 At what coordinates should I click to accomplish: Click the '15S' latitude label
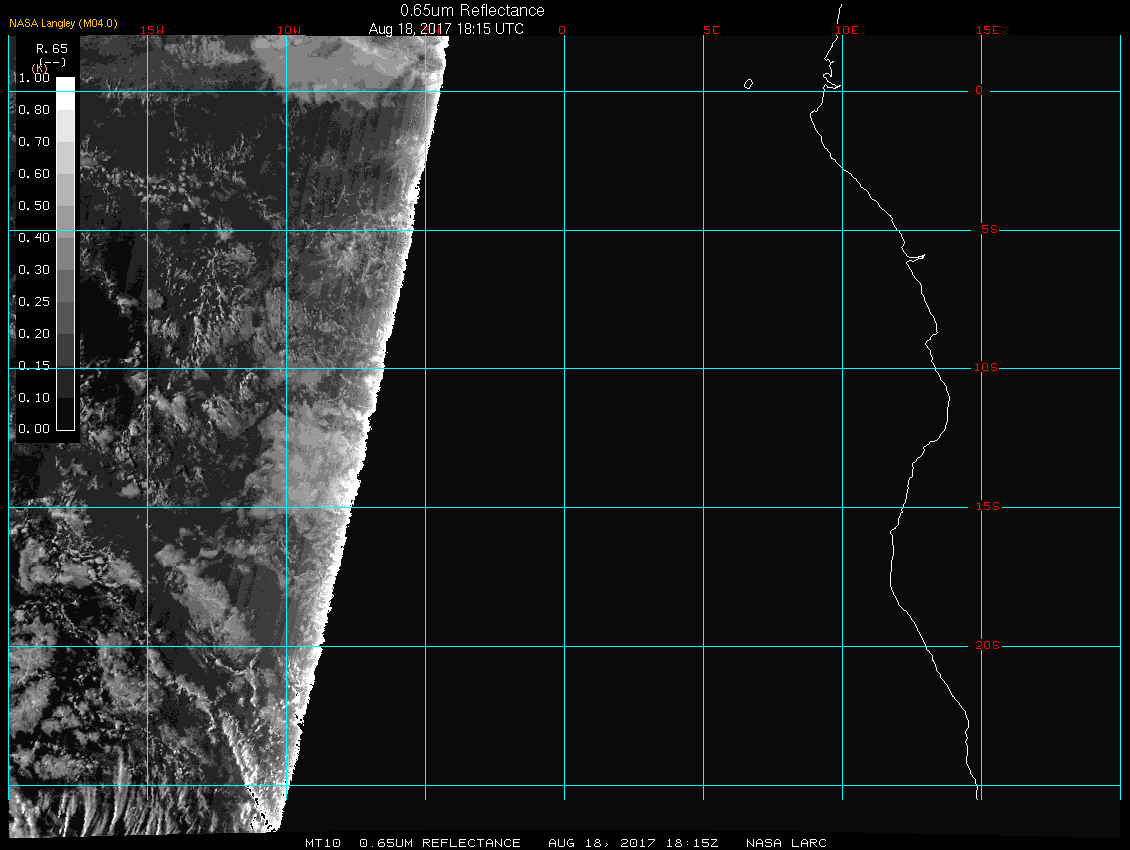[x=987, y=507]
